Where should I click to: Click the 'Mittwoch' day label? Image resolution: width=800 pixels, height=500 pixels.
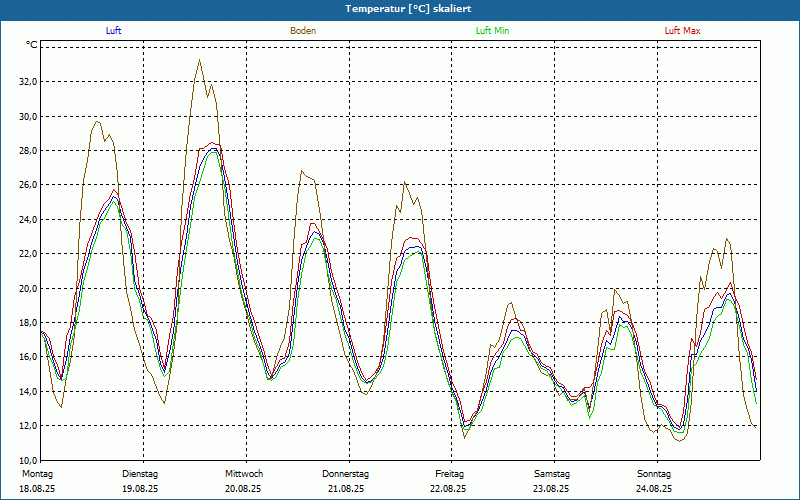[x=243, y=474]
